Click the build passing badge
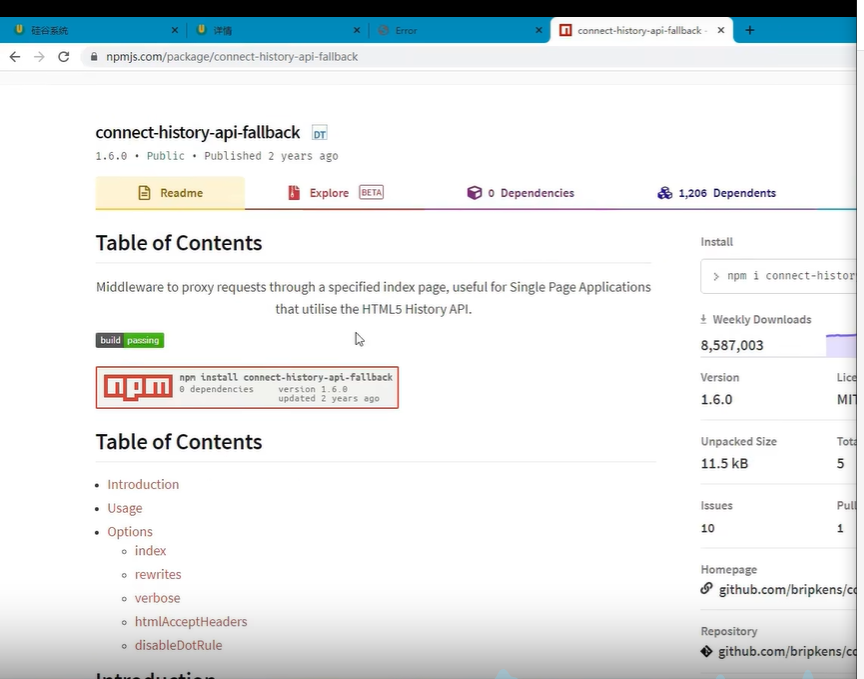Screen dimensions: 864x679 point(130,340)
